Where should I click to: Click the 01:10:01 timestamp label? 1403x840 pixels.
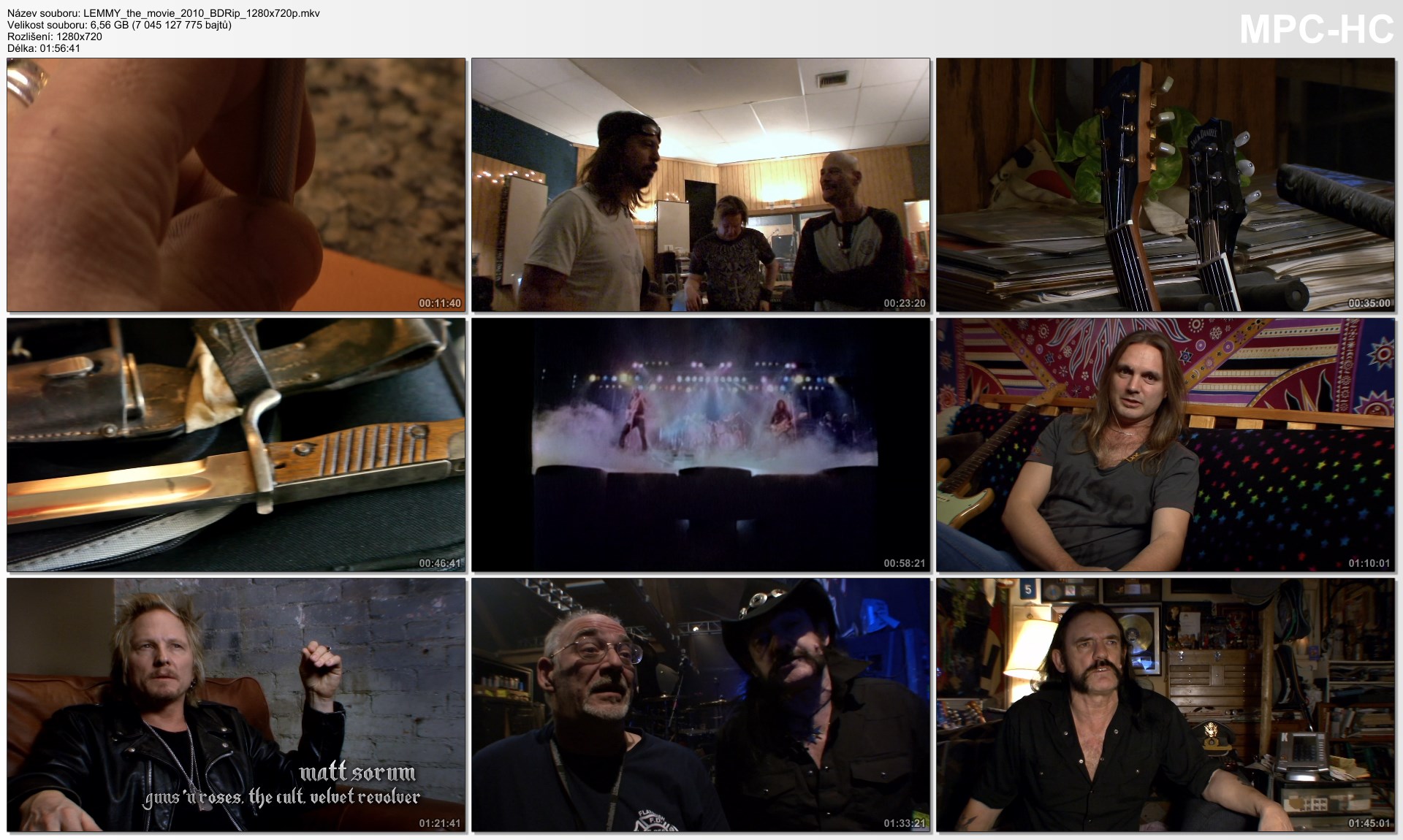(1369, 563)
